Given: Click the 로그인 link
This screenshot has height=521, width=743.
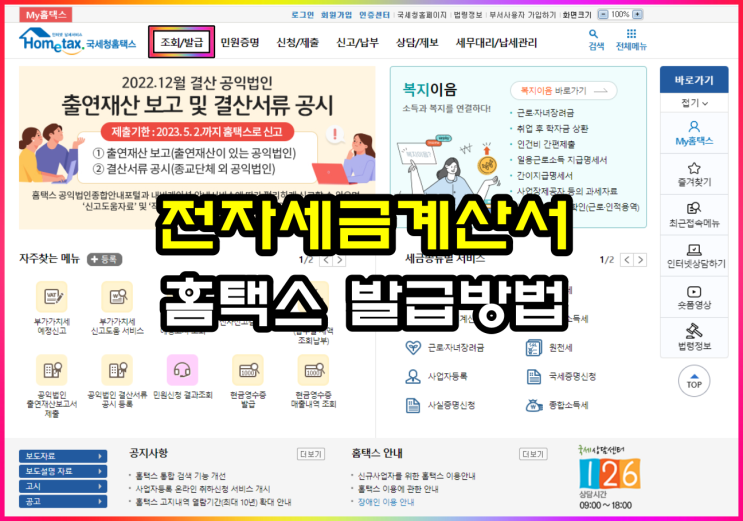Looking at the screenshot, I should click(x=302, y=15).
